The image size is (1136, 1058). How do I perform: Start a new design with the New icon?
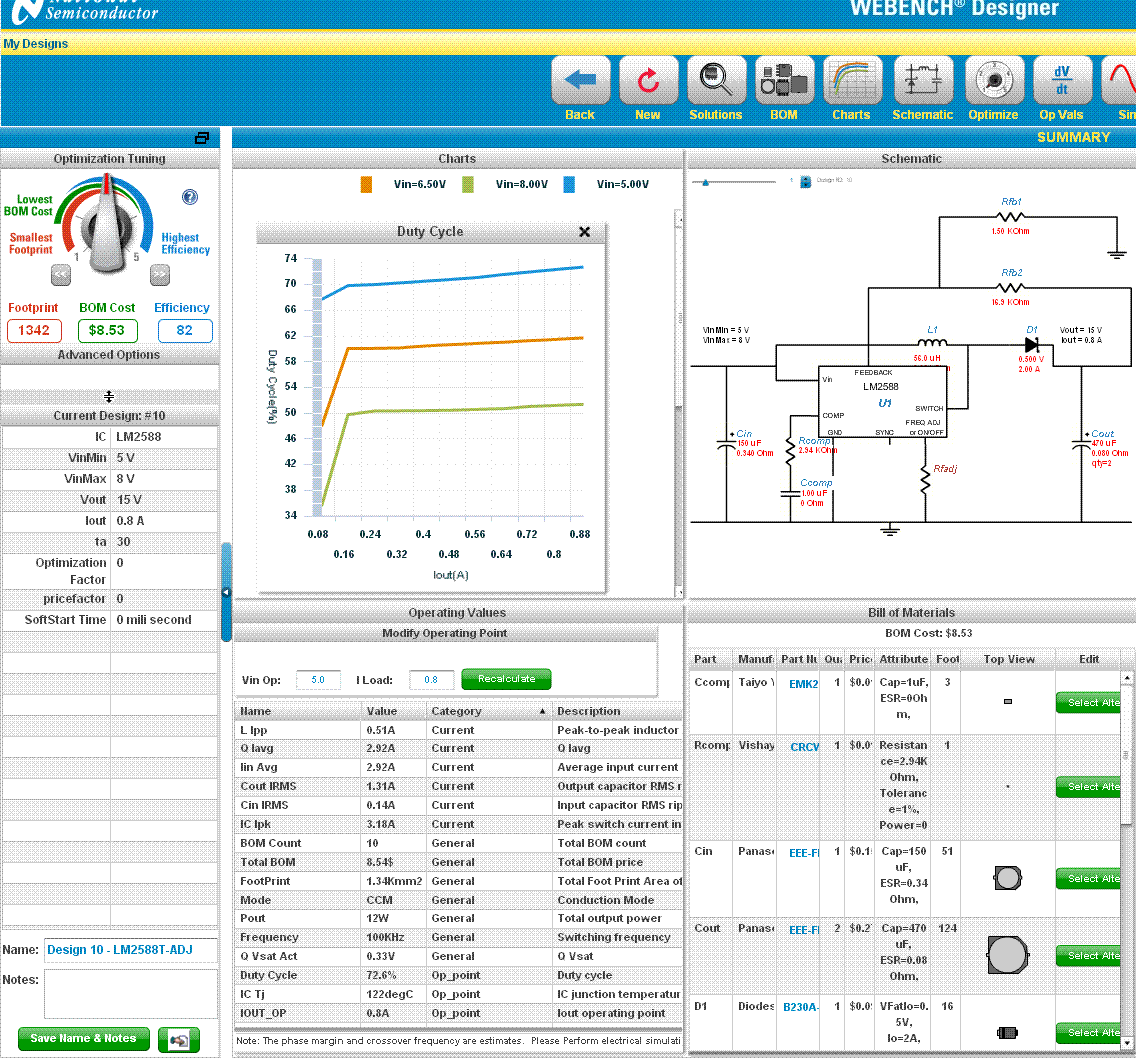[x=648, y=80]
